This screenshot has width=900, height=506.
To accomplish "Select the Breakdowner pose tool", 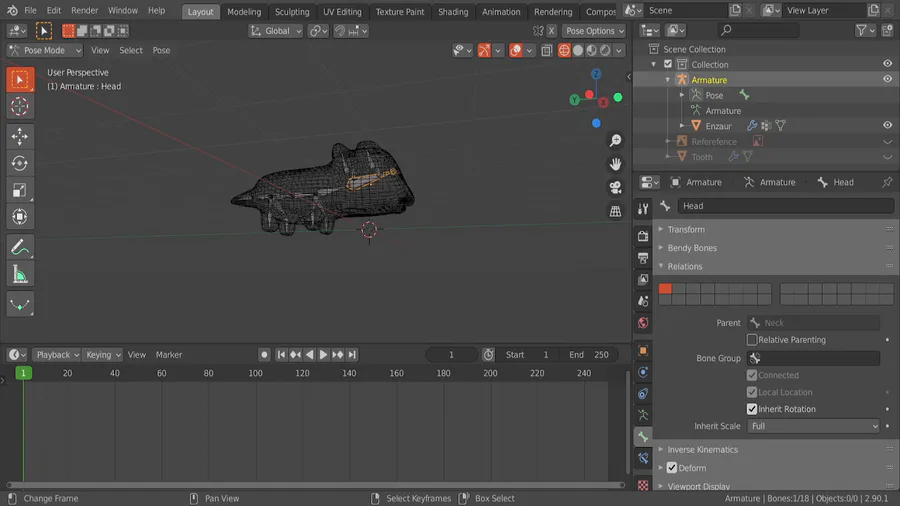I will click(x=20, y=305).
